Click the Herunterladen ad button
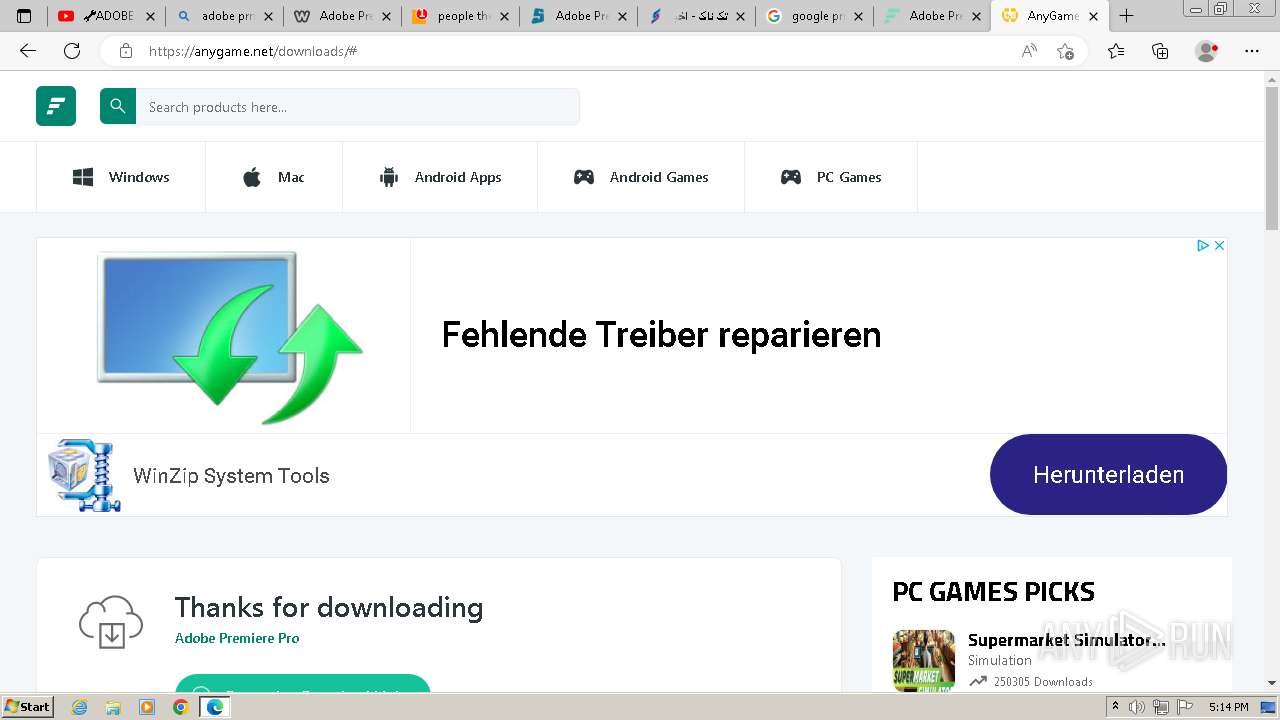This screenshot has height=720, width=1280. 1108,474
